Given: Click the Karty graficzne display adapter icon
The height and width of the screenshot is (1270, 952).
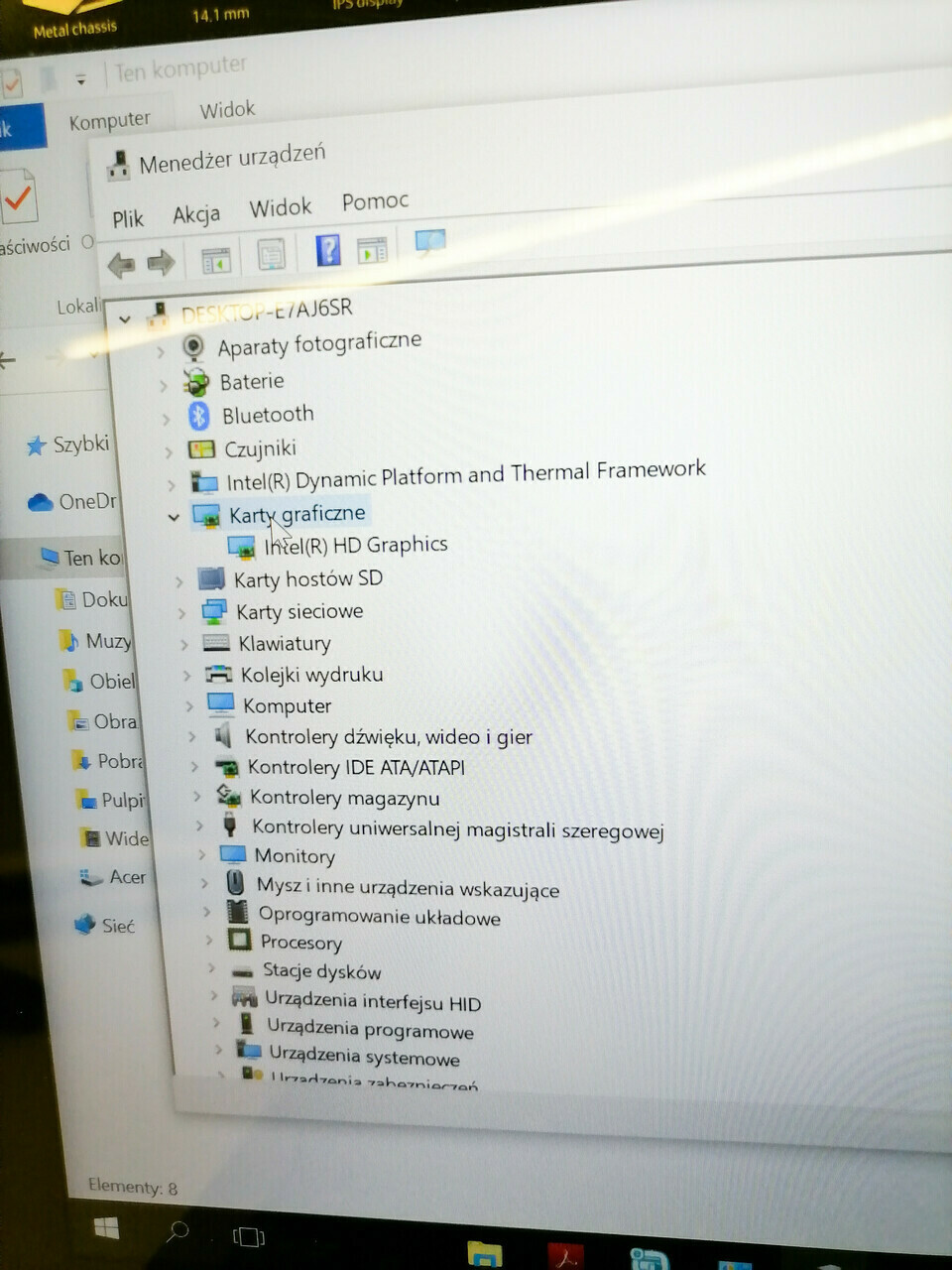Looking at the screenshot, I should pyautogui.click(x=206, y=516).
